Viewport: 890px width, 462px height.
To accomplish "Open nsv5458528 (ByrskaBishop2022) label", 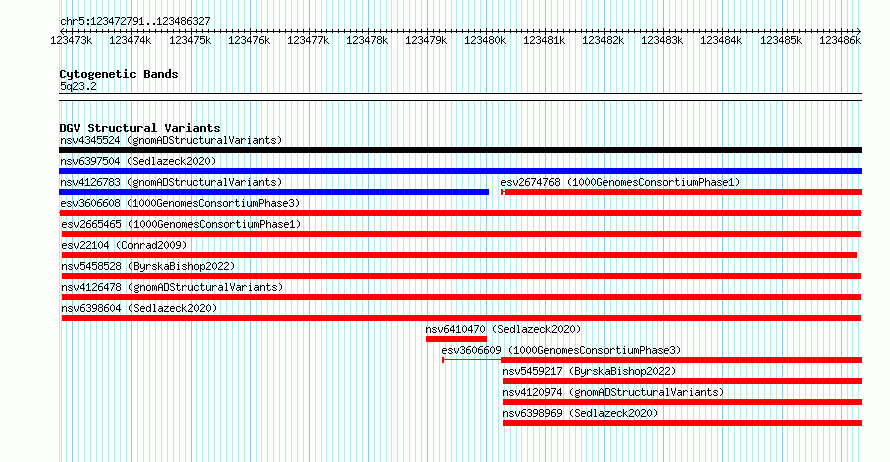I will [x=148, y=266].
